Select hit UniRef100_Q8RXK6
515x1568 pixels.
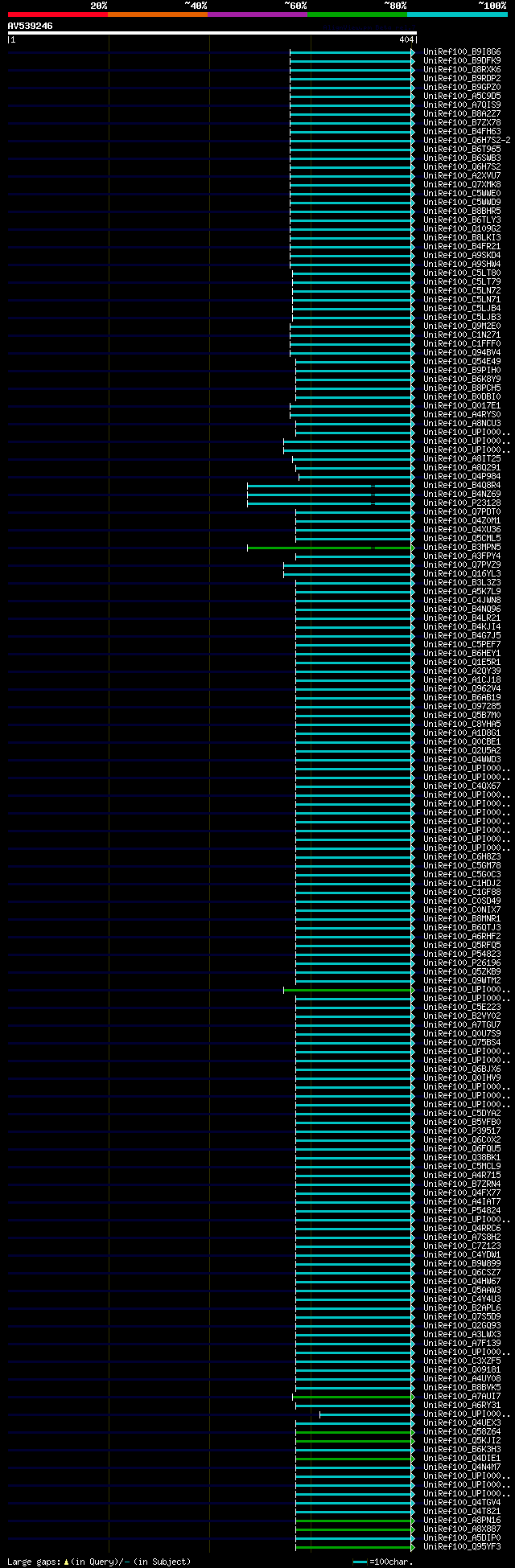[x=462, y=69]
